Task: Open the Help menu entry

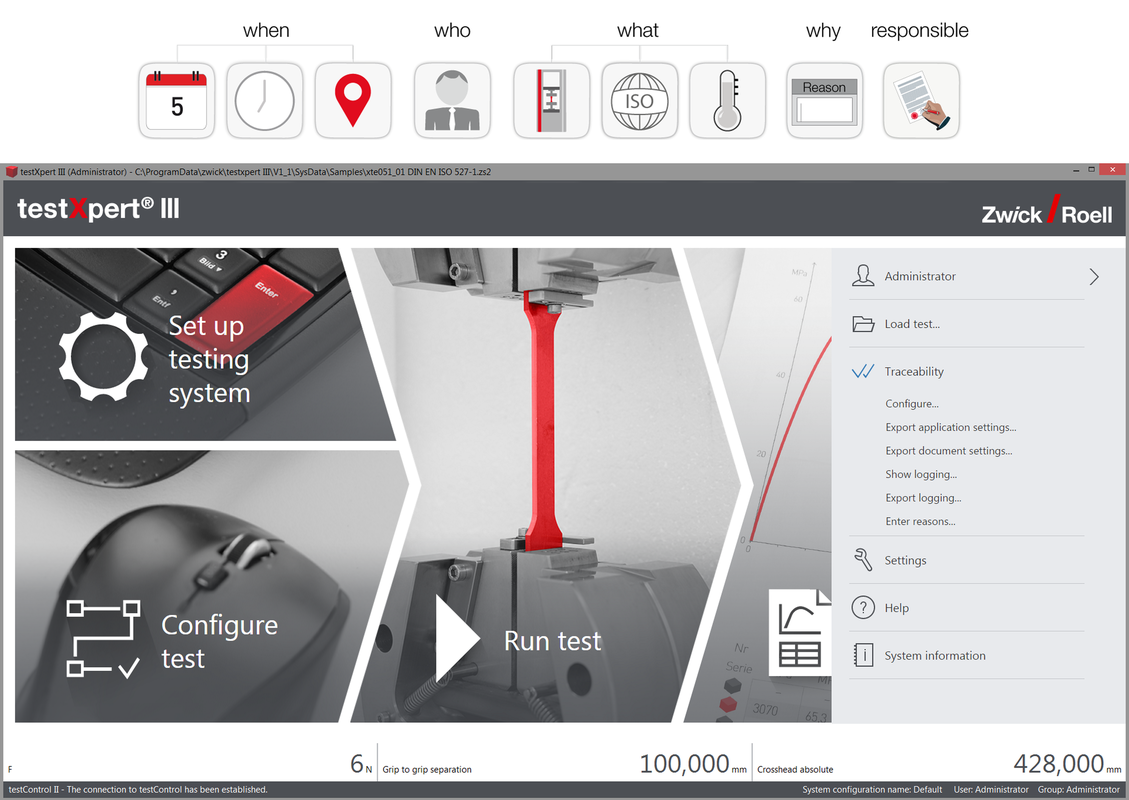Action: pyautogui.click(x=896, y=608)
